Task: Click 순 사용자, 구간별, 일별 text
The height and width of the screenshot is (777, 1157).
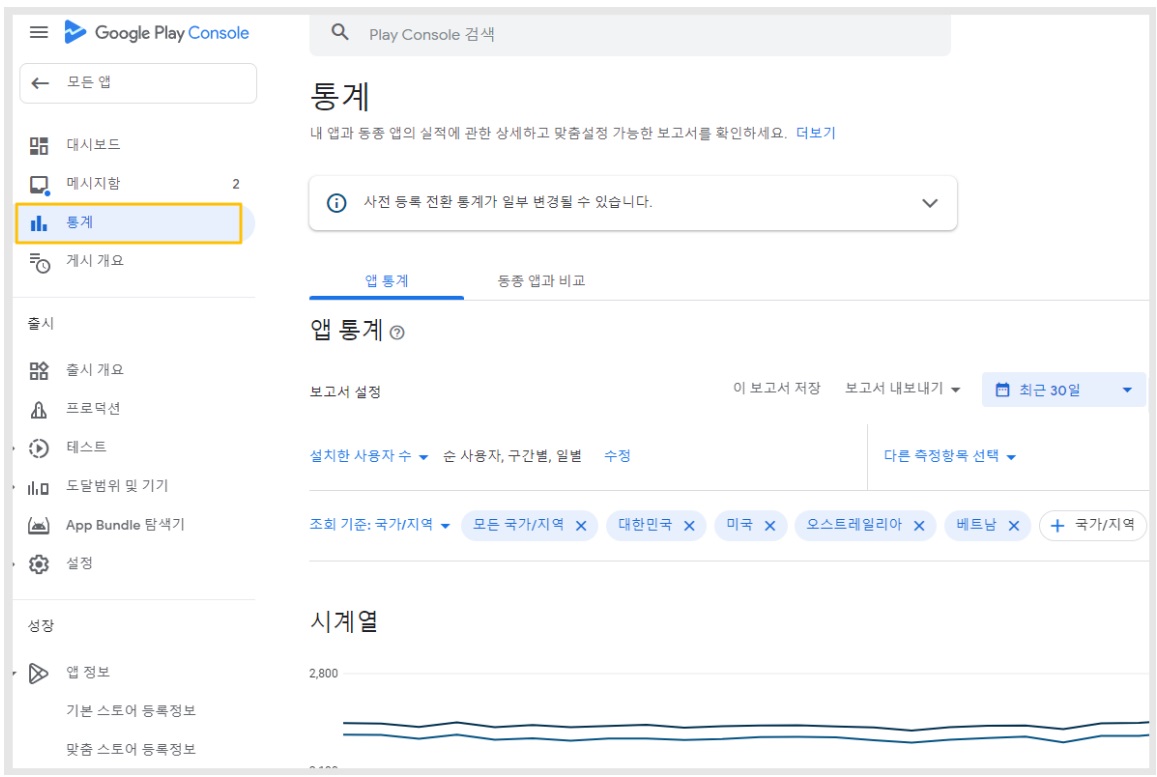Action: 512,457
